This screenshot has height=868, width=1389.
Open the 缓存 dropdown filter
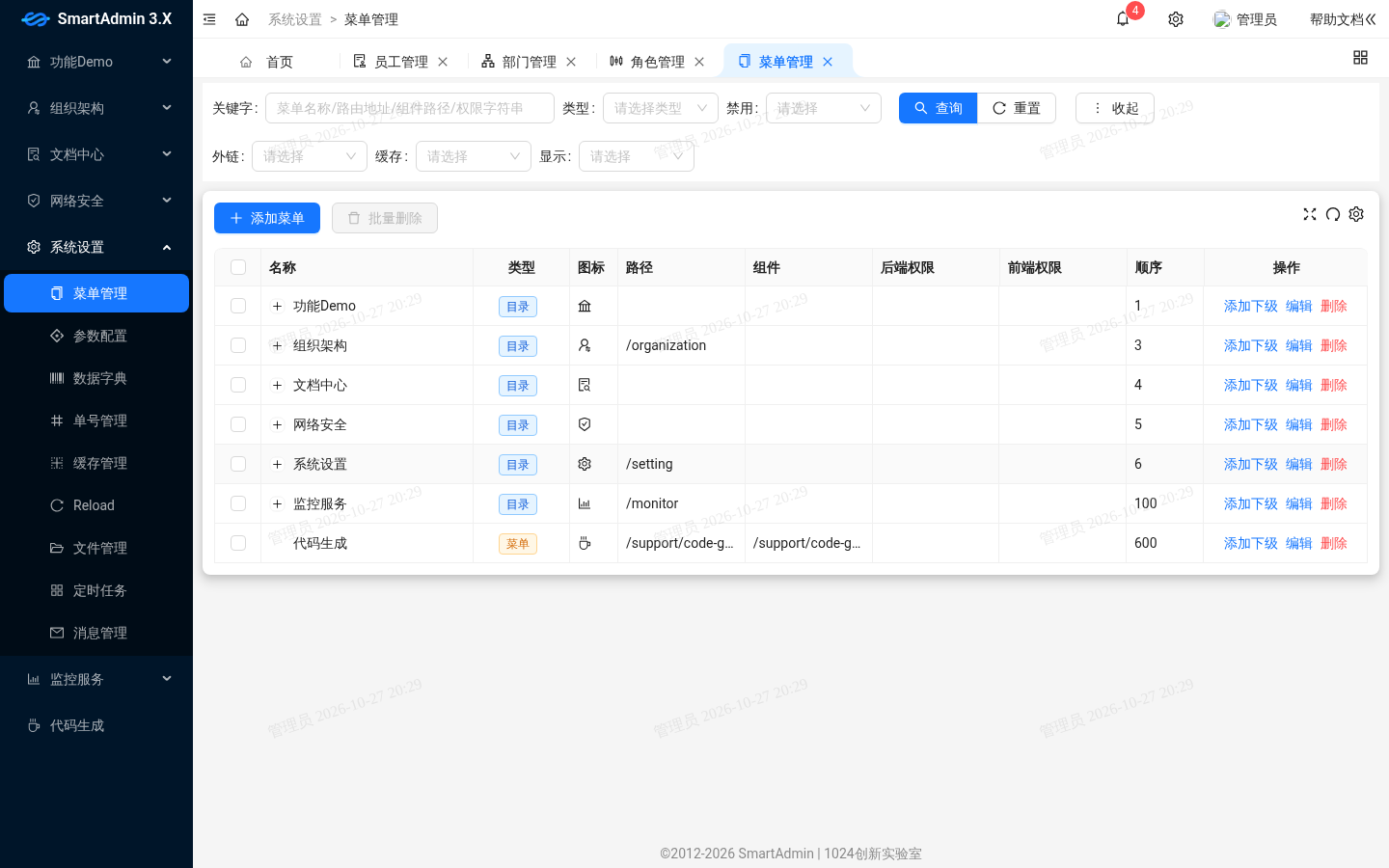coord(474,156)
